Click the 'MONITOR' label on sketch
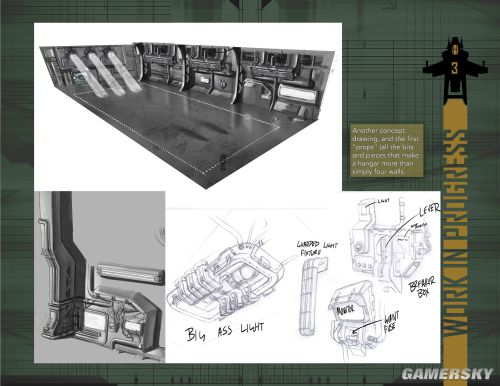Image resolution: width=500 pixels, height=386 pixels. 345,310
